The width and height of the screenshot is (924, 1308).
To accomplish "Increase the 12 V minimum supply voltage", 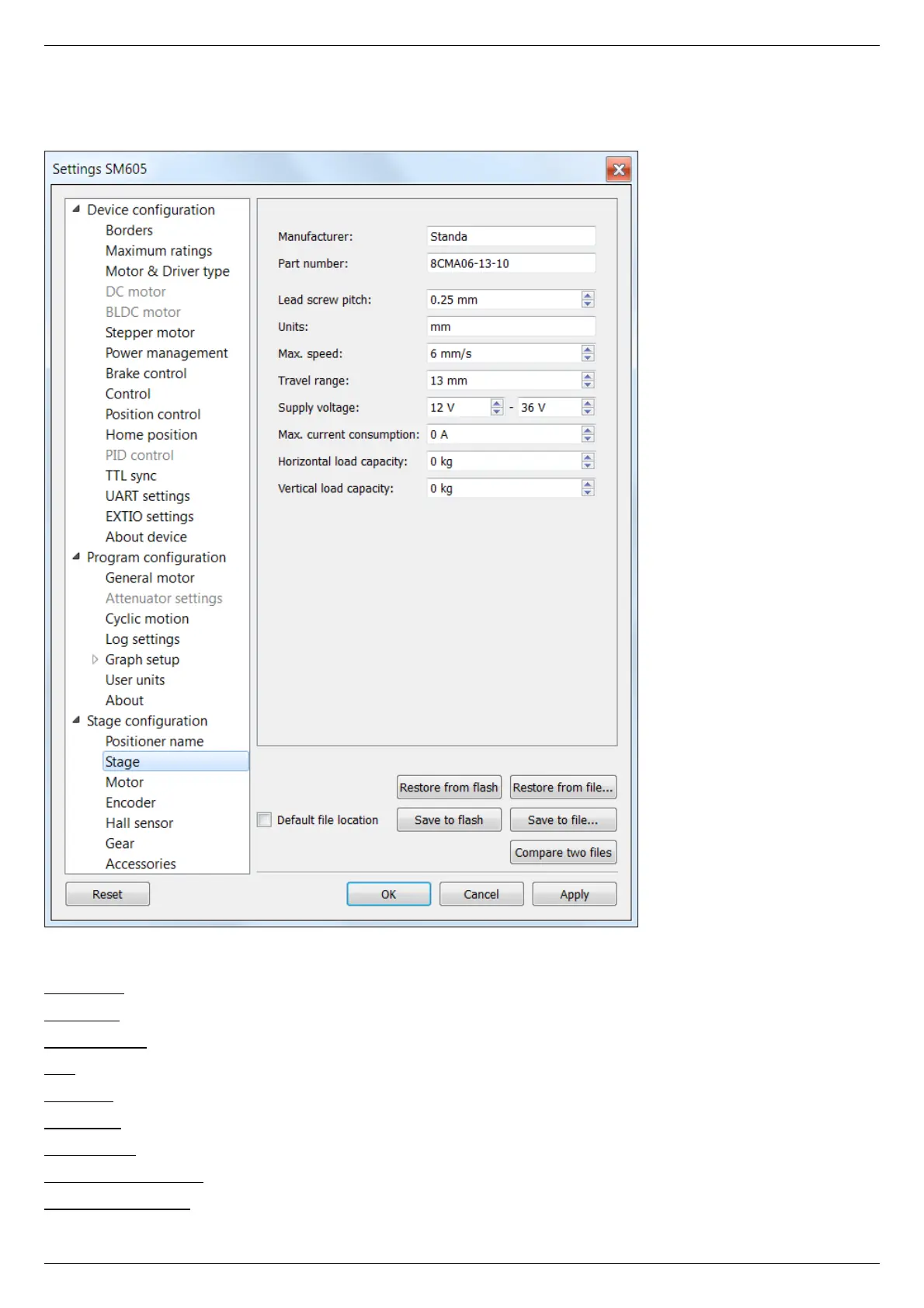I will pos(497,403).
